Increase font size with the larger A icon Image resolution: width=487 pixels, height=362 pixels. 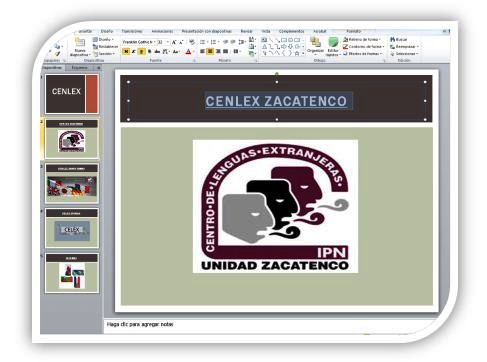174,42
